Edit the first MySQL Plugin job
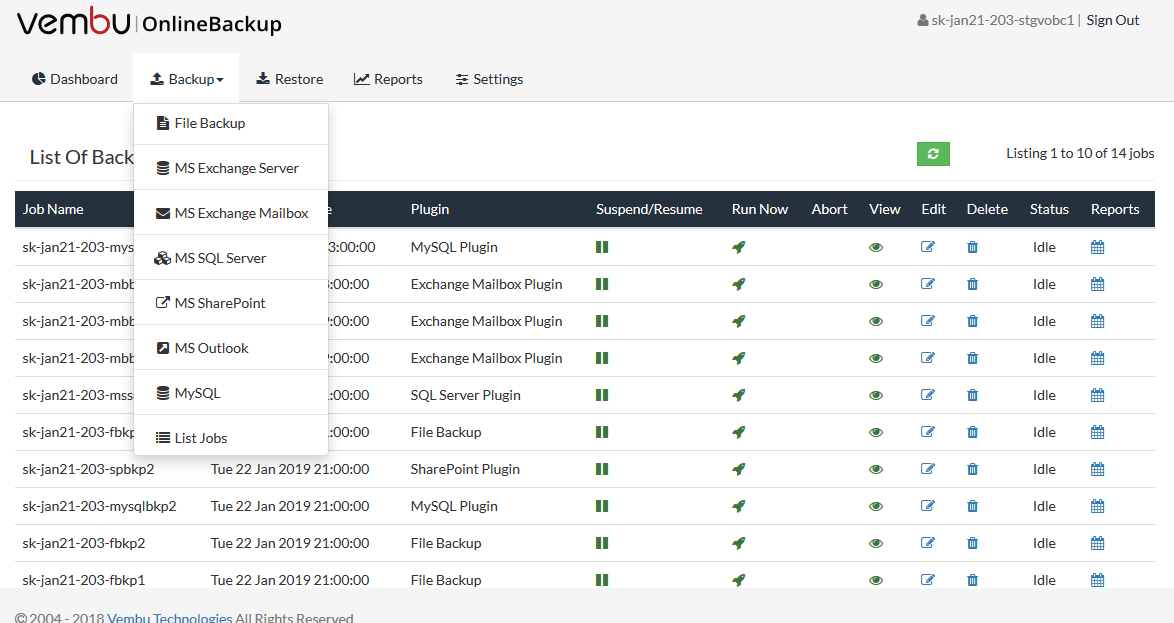This screenshot has width=1174, height=623. pyautogui.click(x=928, y=247)
